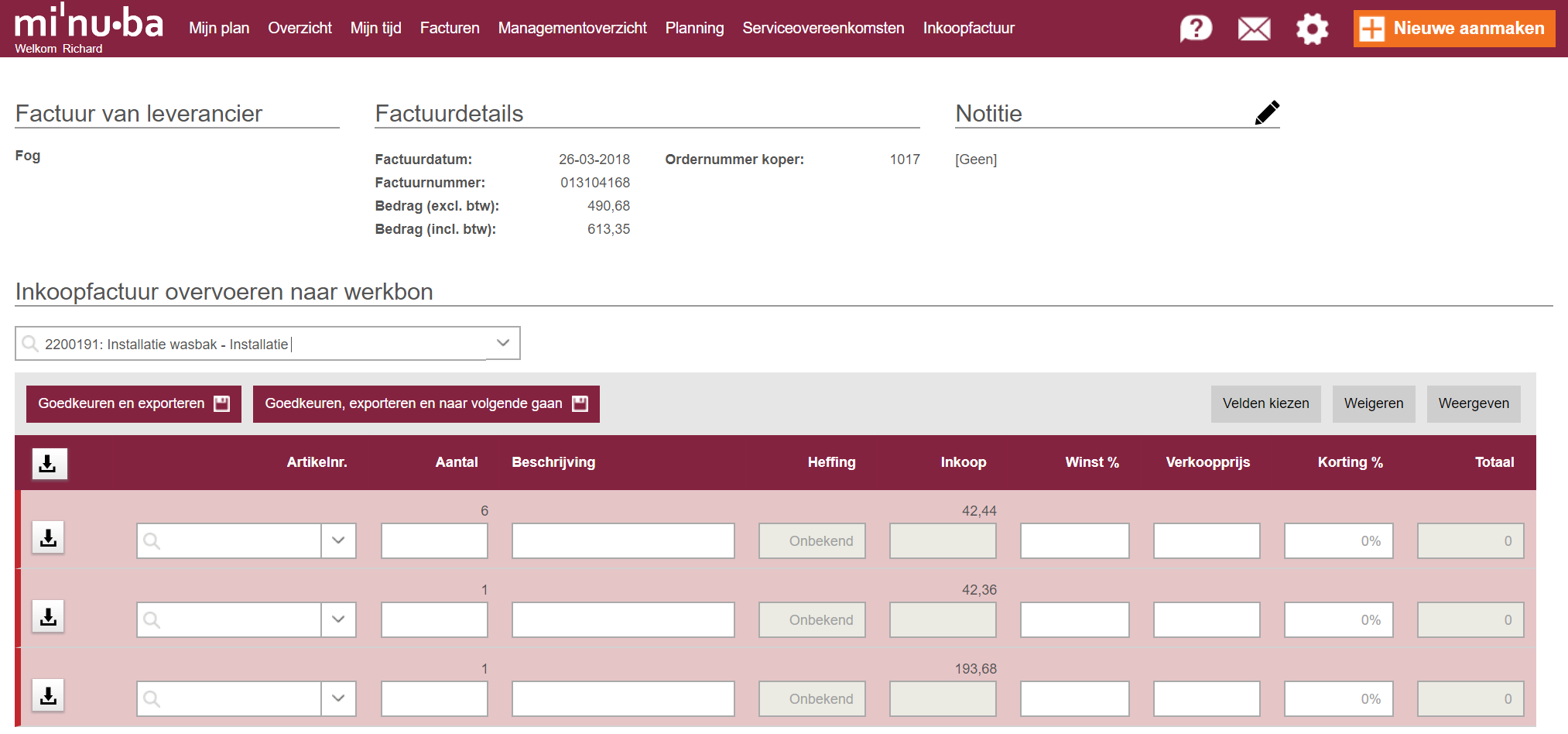Click Verkoopprijs field in 42,44 row
This screenshot has width=1568, height=734.
[1207, 540]
